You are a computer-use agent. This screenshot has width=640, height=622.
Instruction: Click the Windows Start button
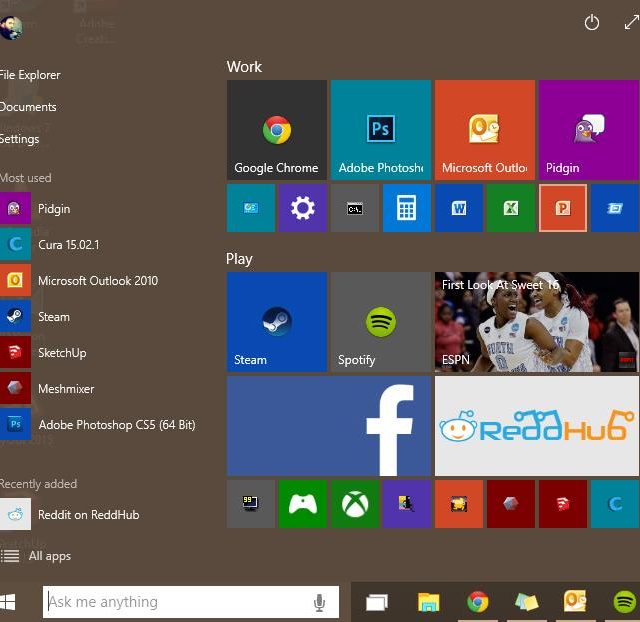[x=8, y=602]
